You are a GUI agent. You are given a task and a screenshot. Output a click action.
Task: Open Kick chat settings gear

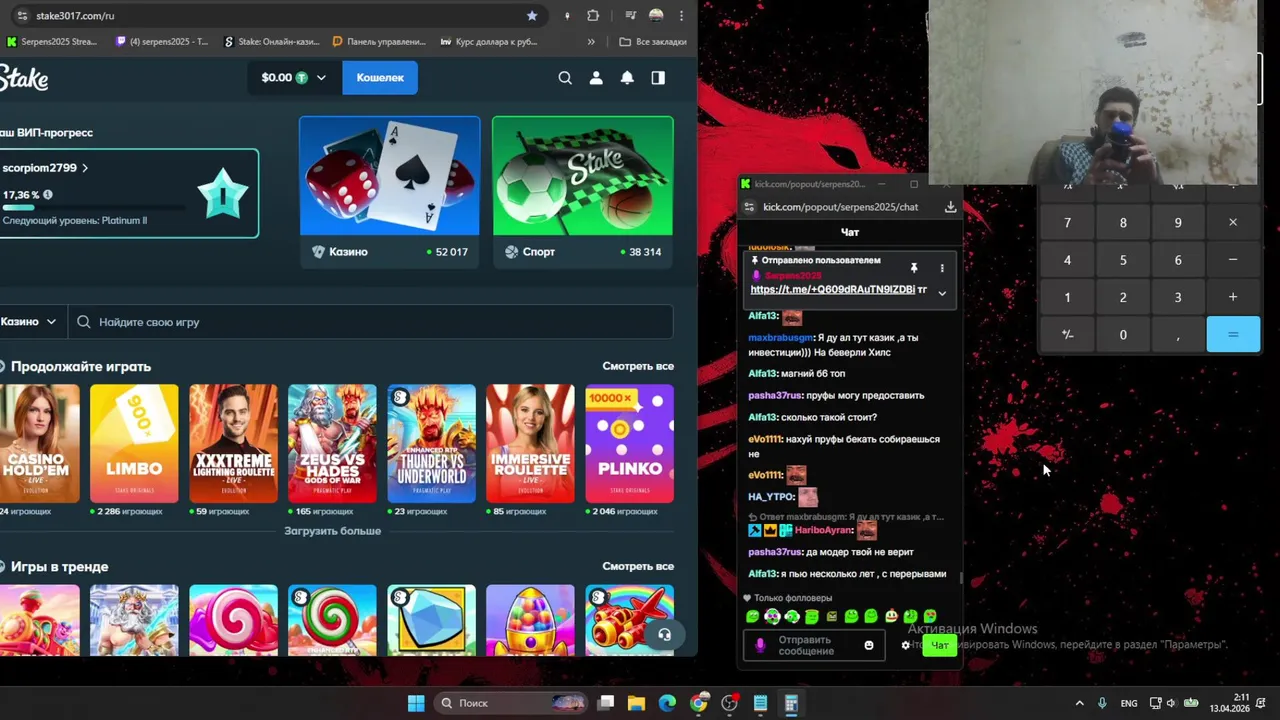coord(906,645)
